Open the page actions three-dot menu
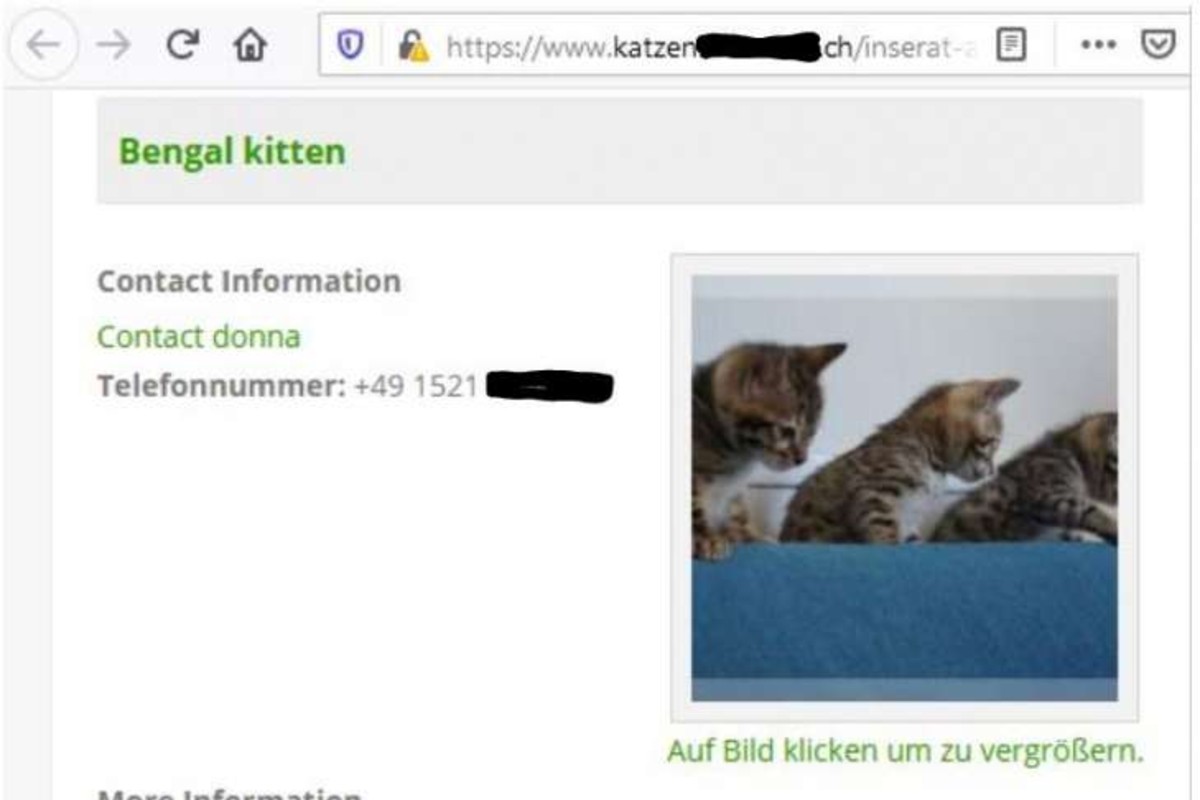 pos(1099,46)
